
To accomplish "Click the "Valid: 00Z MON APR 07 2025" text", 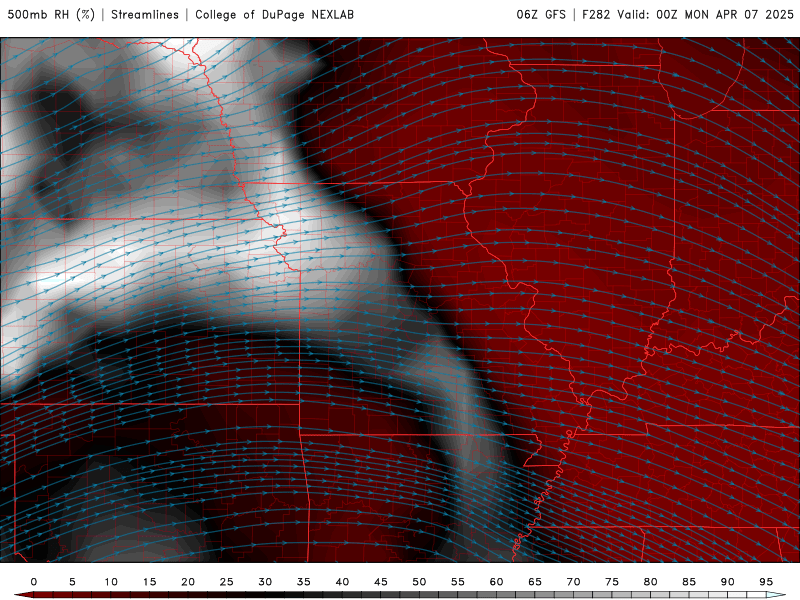I will pyautogui.click(x=706, y=15).
